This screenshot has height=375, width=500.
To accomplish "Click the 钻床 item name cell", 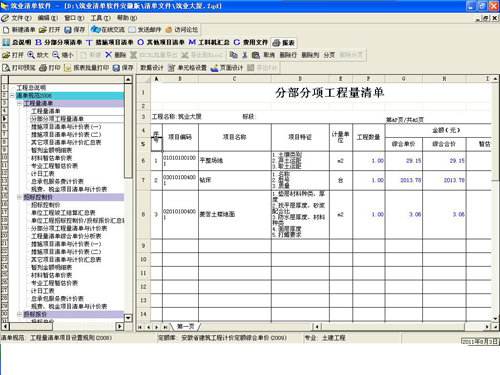I will click(x=235, y=180).
